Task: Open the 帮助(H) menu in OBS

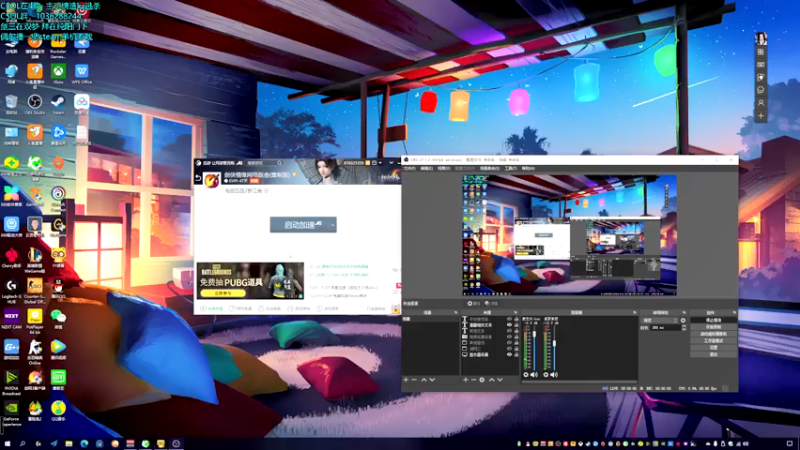Action: [528, 168]
